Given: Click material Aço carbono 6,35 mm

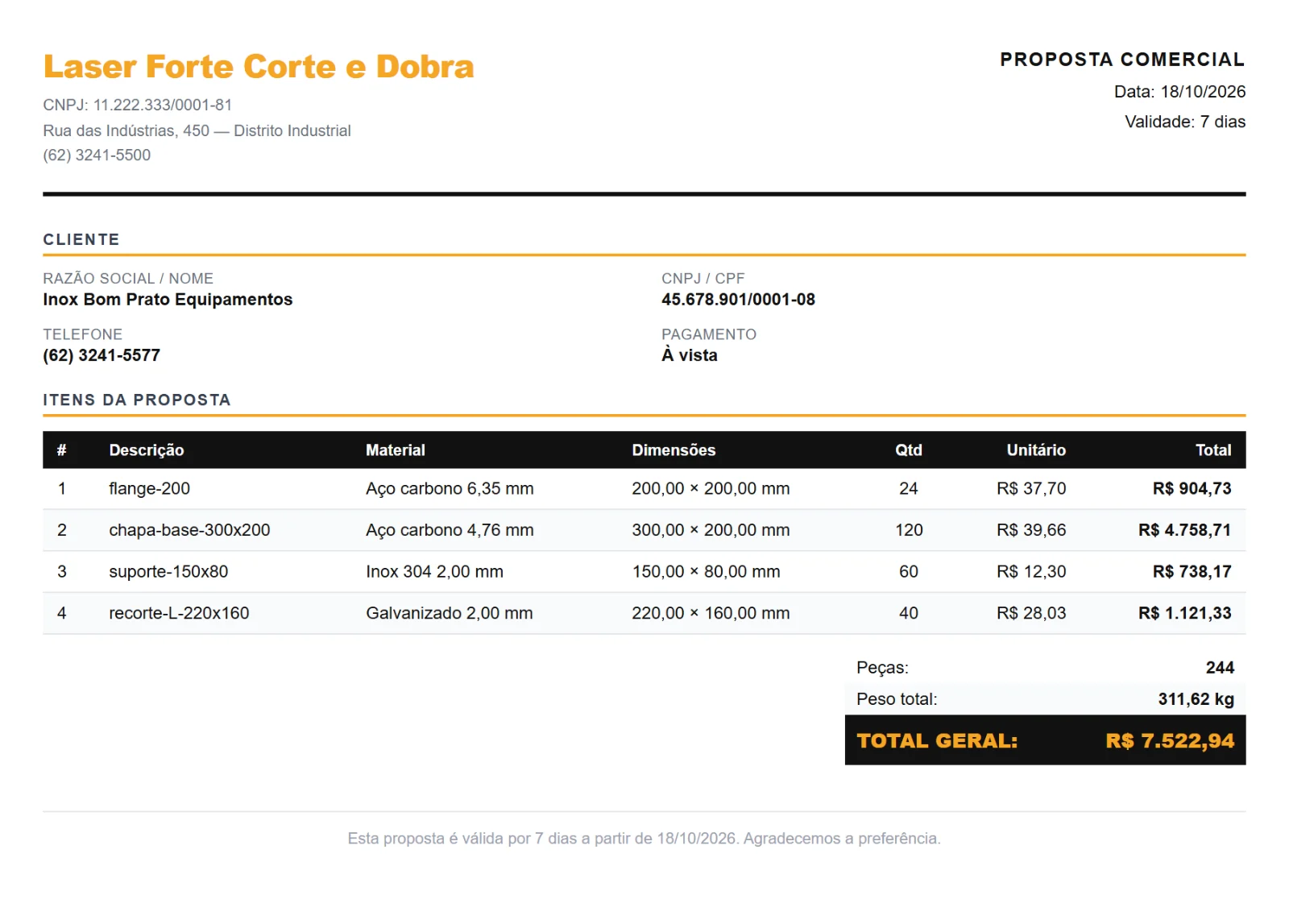Looking at the screenshot, I should [x=450, y=488].
